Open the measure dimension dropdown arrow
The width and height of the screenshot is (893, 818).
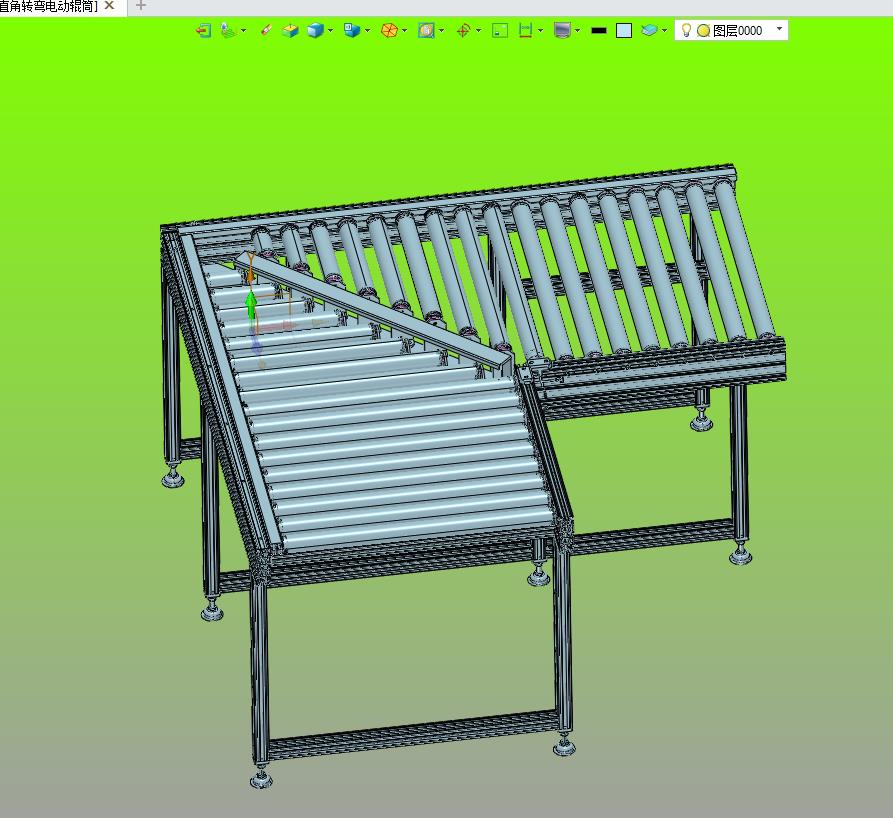coord(540,30)
